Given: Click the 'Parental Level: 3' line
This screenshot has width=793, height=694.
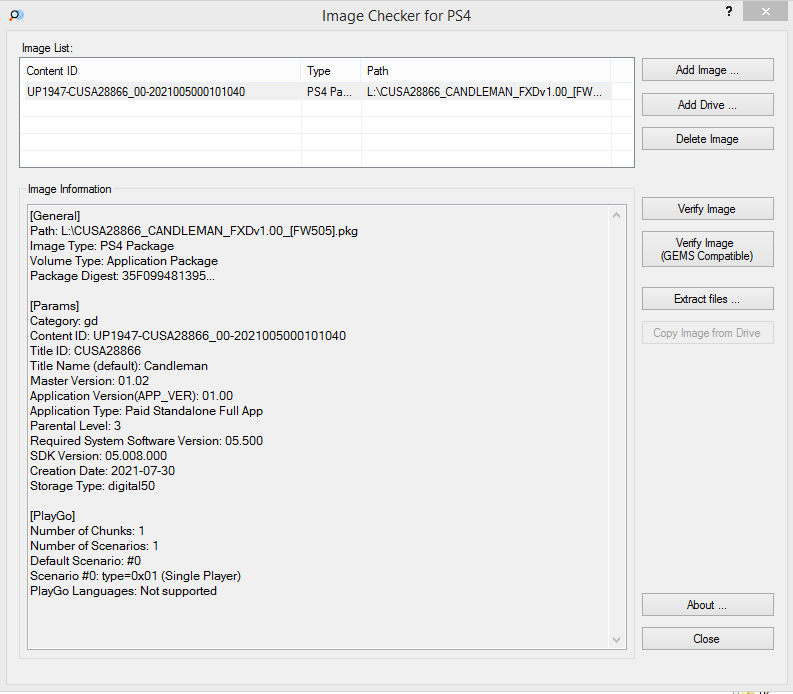Looking at the screenshot, I should 75,426.
